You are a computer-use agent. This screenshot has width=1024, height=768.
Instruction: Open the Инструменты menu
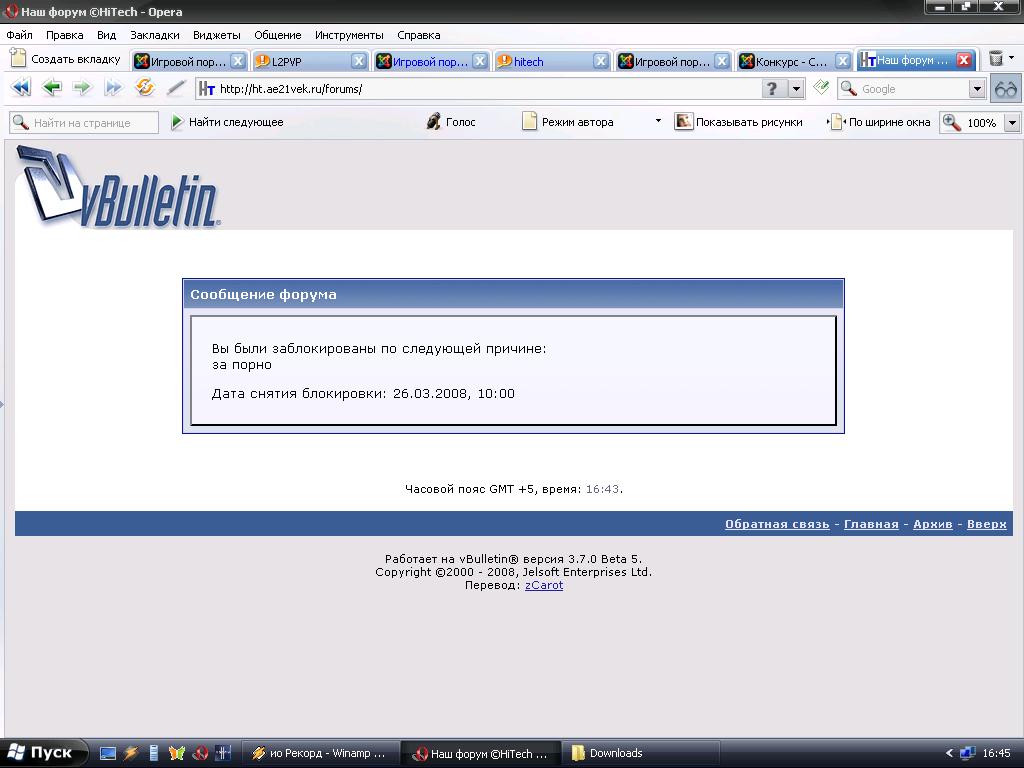point(349,35)
